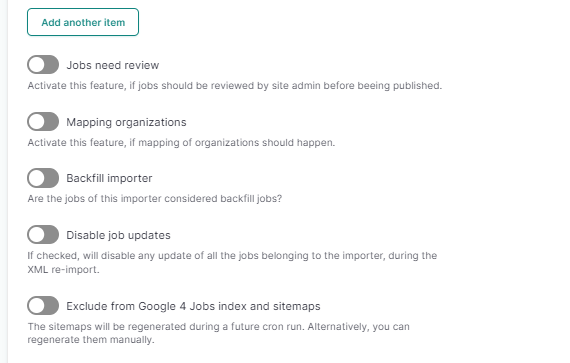Viewport: 570px width, 363px height.
Task: Click the 'If checked, will disable any update' help line
Action: coord(232,255)
